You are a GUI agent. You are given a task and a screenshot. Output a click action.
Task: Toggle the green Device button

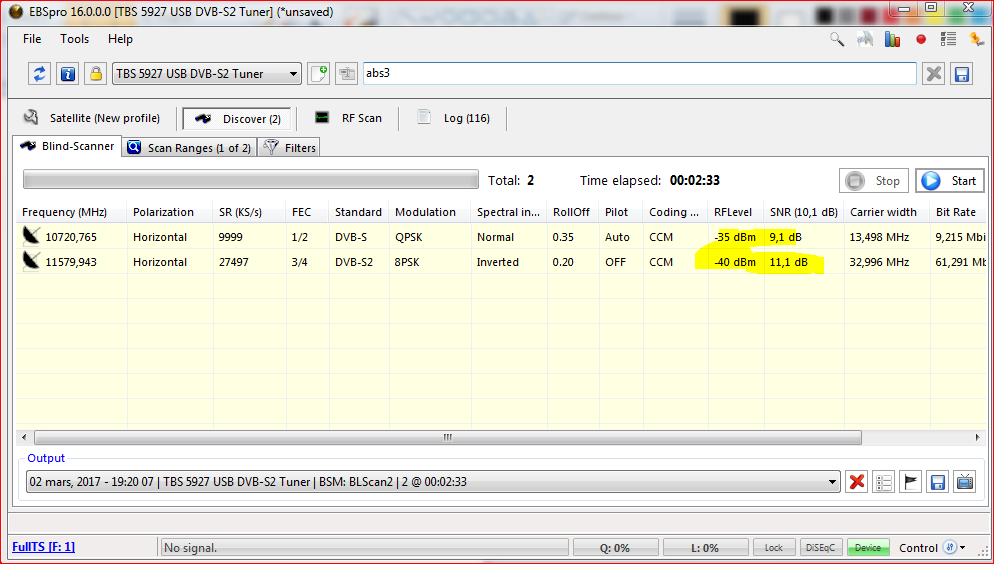click(867, 548)
